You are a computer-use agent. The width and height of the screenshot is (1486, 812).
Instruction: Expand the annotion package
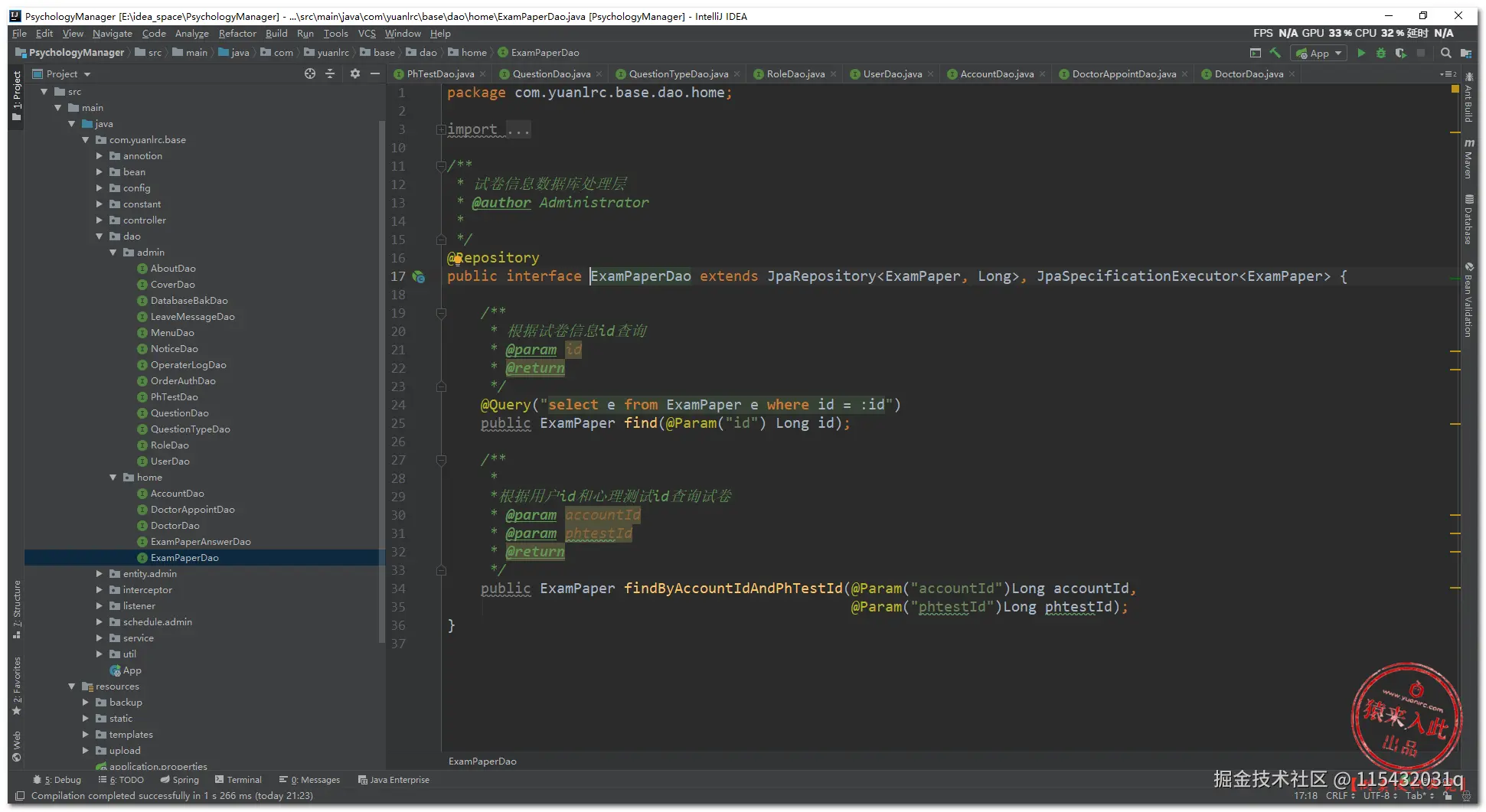(x=100, y=156)
